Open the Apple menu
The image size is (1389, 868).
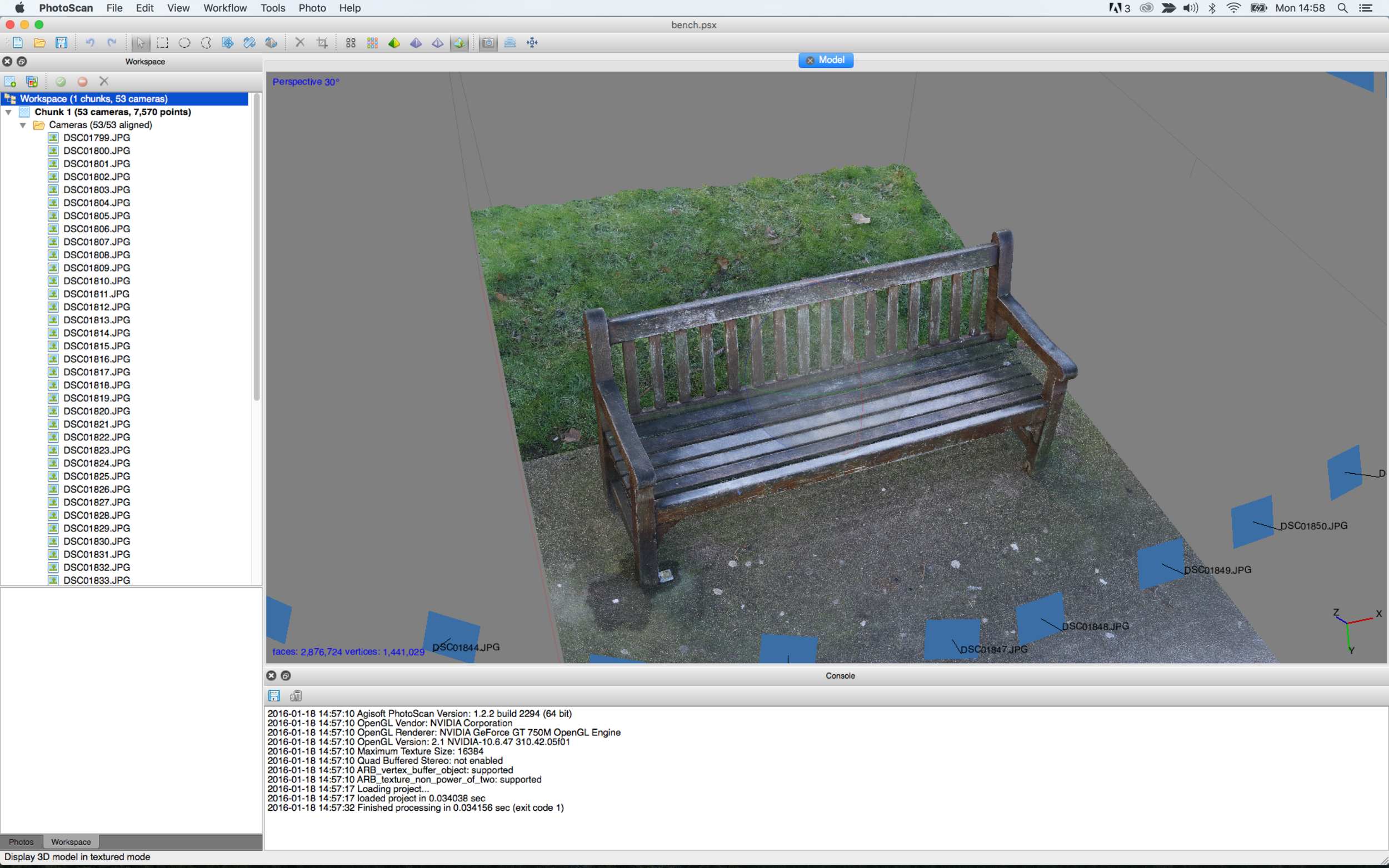coord(19,8)
